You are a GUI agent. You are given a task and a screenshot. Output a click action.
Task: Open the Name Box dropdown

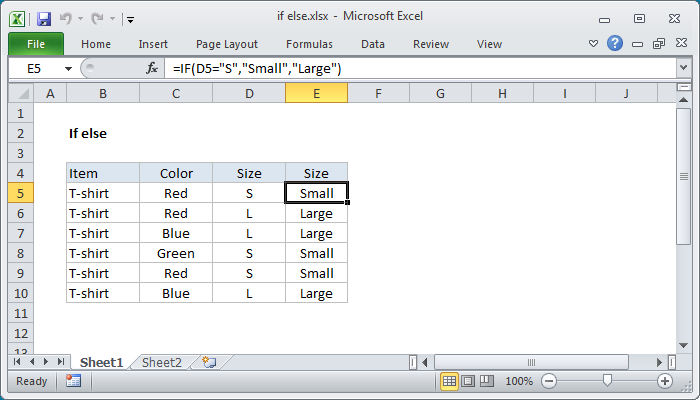[x=68, y=68]
